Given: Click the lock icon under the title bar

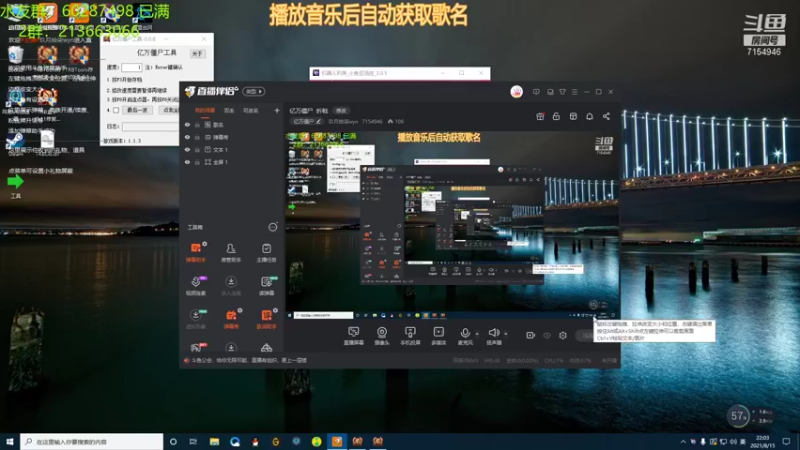Looking at the screenshot, I should point(556,116).
